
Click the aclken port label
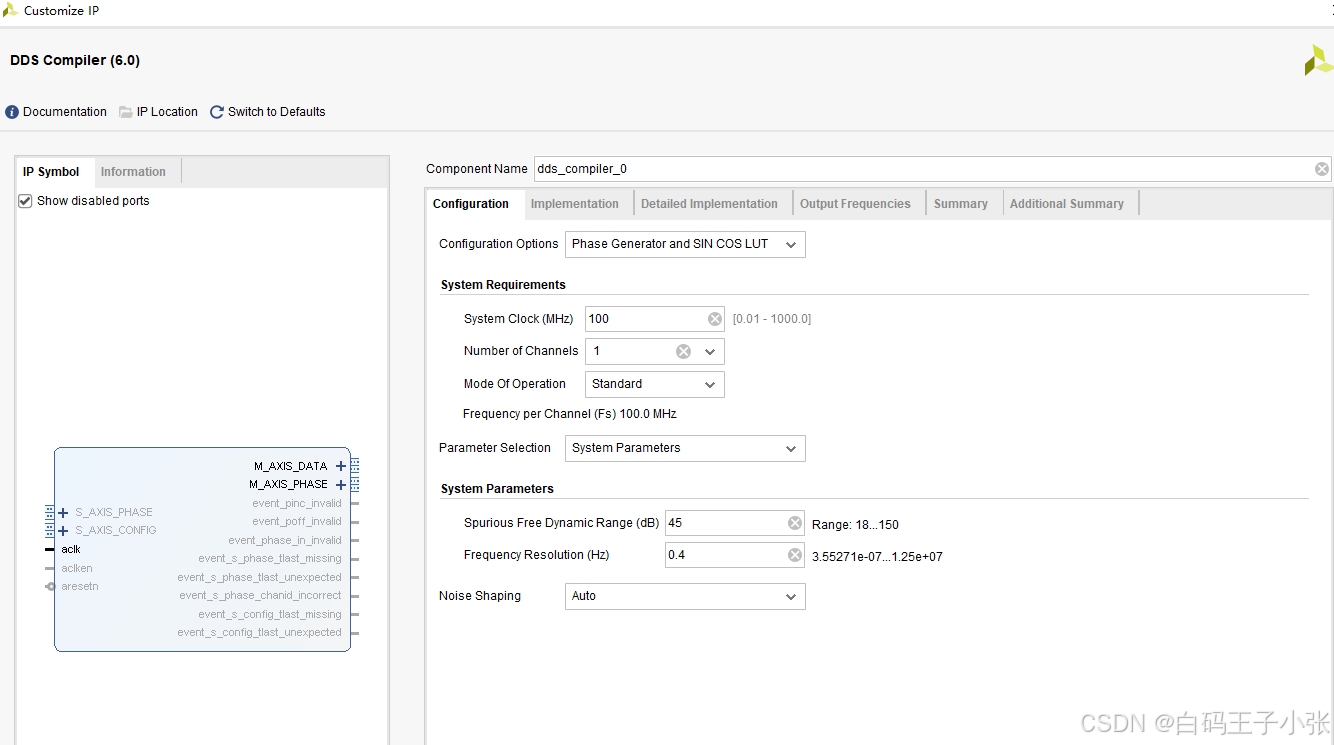77,569
